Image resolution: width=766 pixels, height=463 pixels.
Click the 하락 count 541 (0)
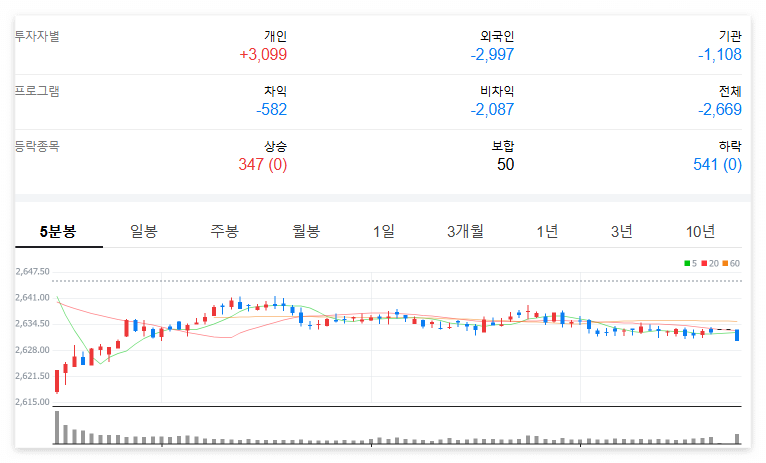click(x=717, y=165)
